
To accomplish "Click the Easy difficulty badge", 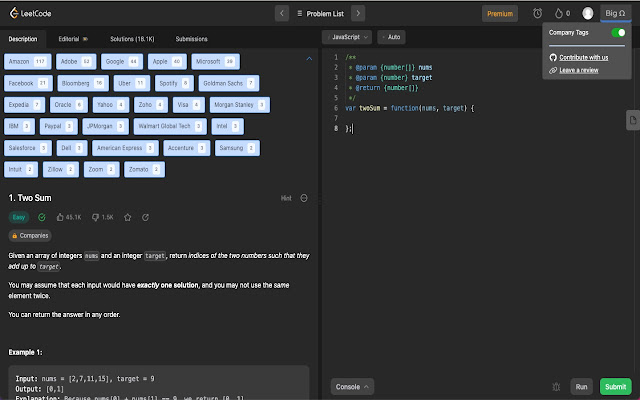I will (x=19, y=217).
